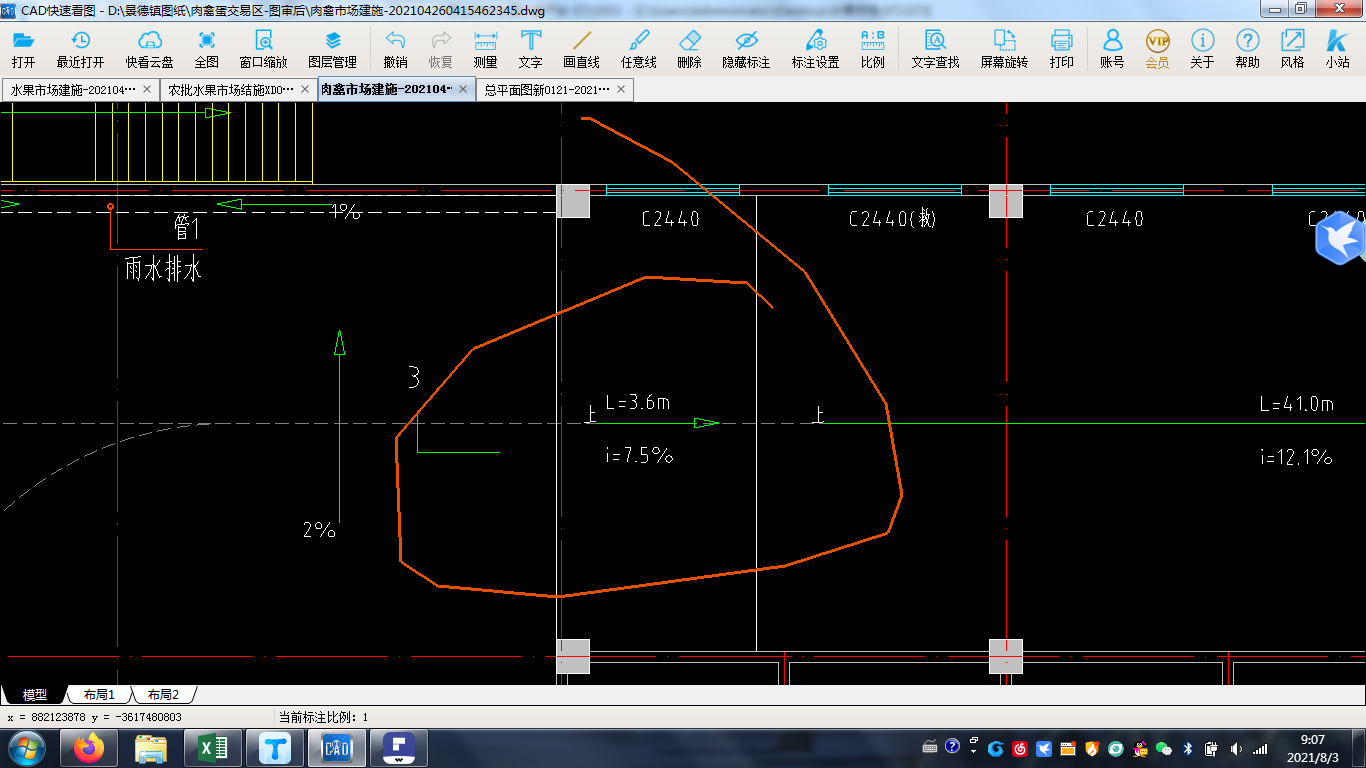
Task: Click the 屏幕旋转 rotate screen icon
Action: 1004,48
